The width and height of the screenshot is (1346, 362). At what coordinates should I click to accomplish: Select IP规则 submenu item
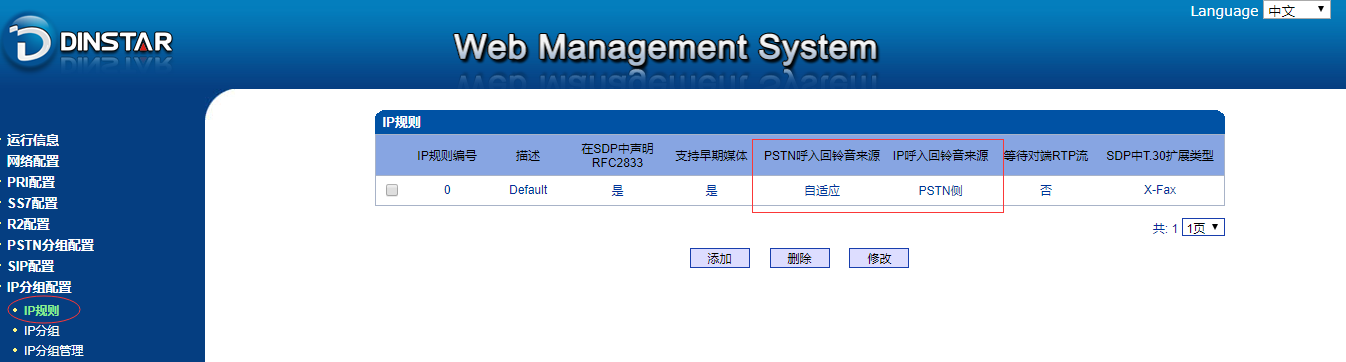click(x=42, y=310)
